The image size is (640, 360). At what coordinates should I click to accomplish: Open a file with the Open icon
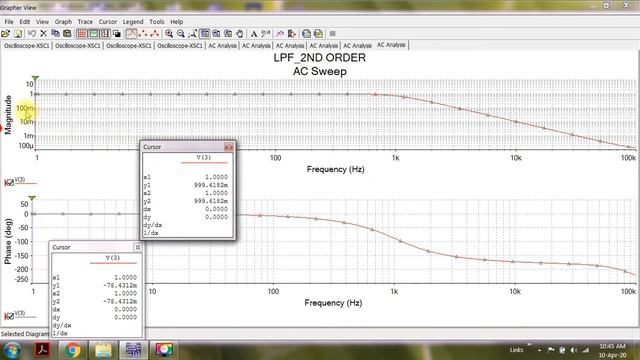(6, 34)
